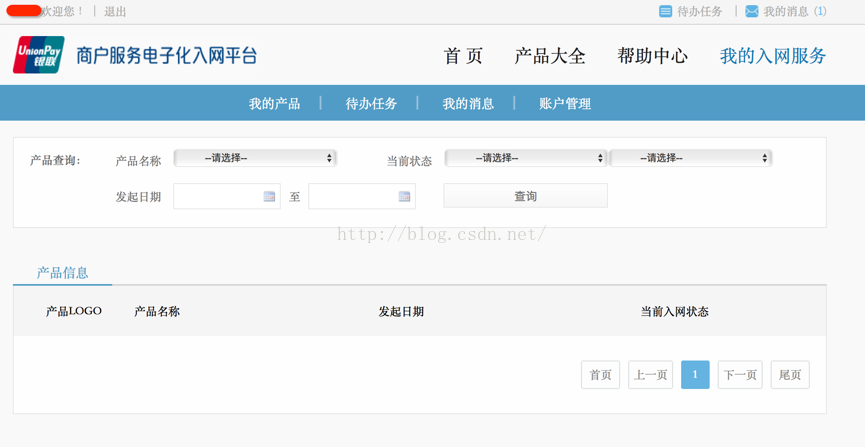Screen dimensions: 865x447
Task: Click the 发起日期 label in query form
Action: click(x=138, y=196)
